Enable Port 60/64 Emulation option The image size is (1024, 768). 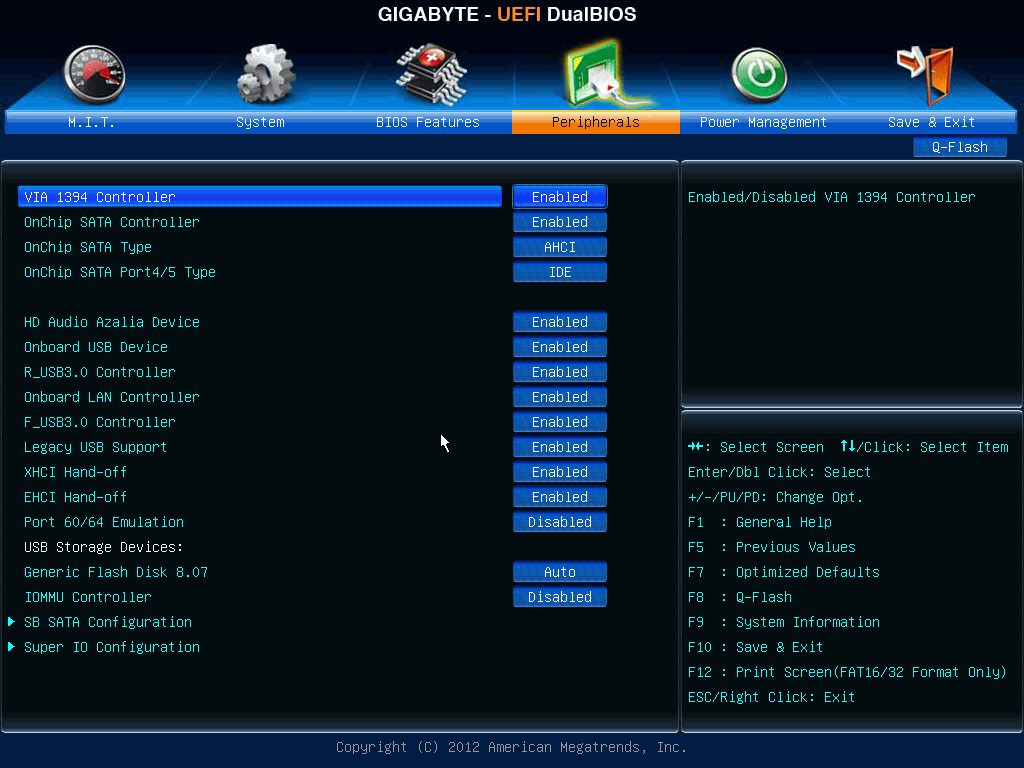tap(560, 522)
